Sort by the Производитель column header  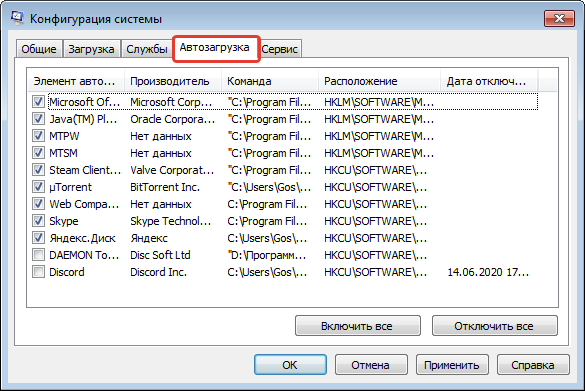173,81
